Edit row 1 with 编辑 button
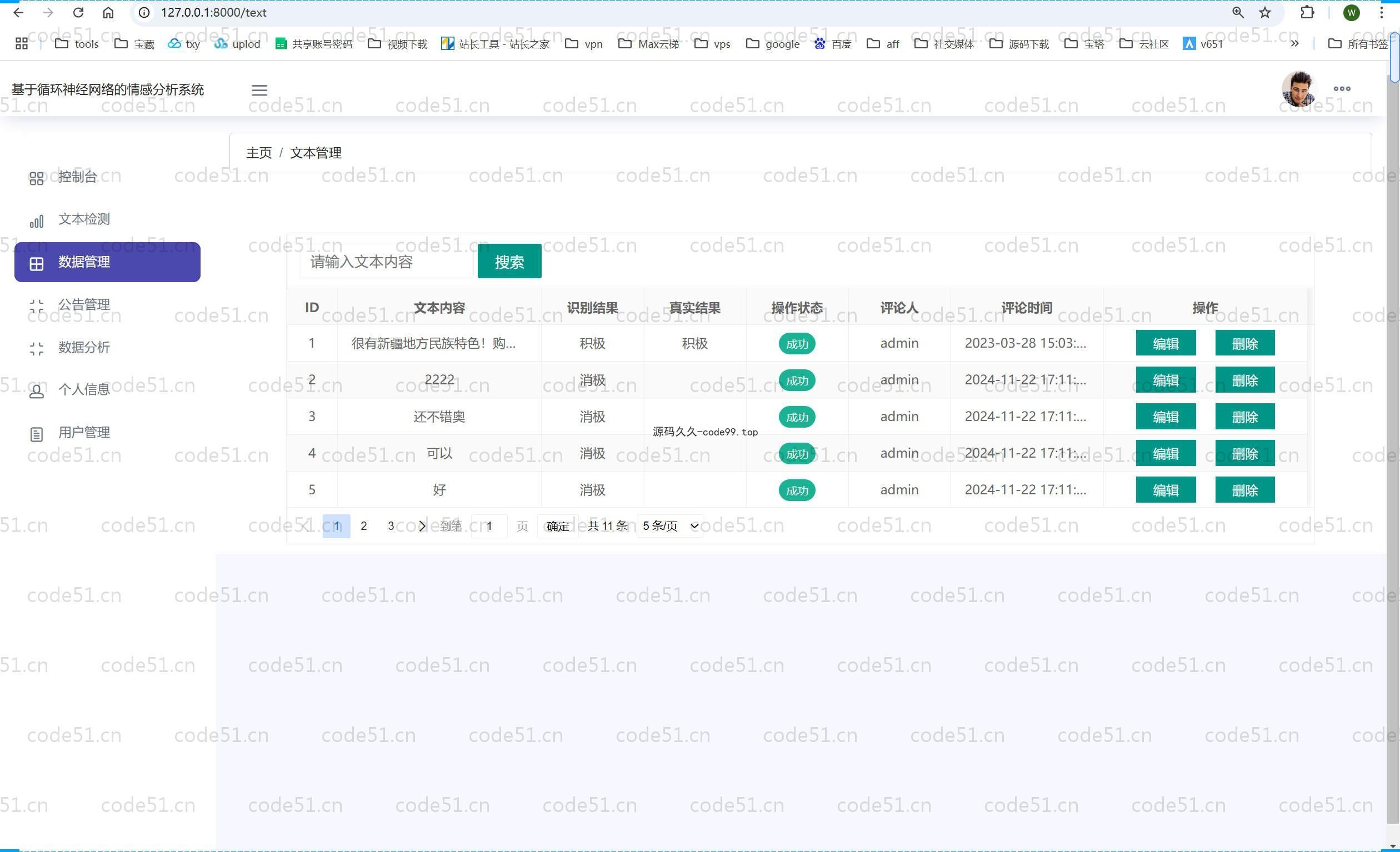The width and height of the screenshot is (1400, 852). (x=1166, y=343)
